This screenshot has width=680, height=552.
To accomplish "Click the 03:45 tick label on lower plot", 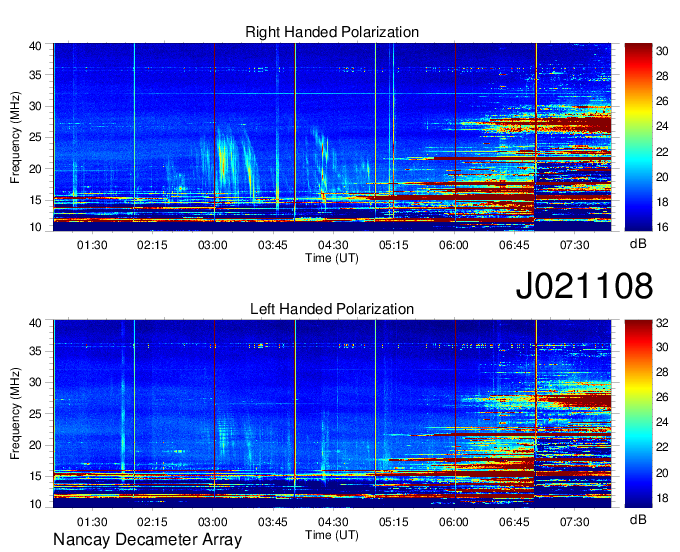I will (273, 522).
